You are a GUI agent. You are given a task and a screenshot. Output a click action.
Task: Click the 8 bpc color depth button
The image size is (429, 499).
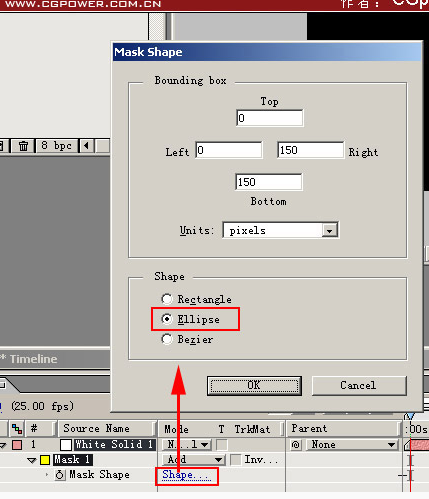(x=57, y=146)
